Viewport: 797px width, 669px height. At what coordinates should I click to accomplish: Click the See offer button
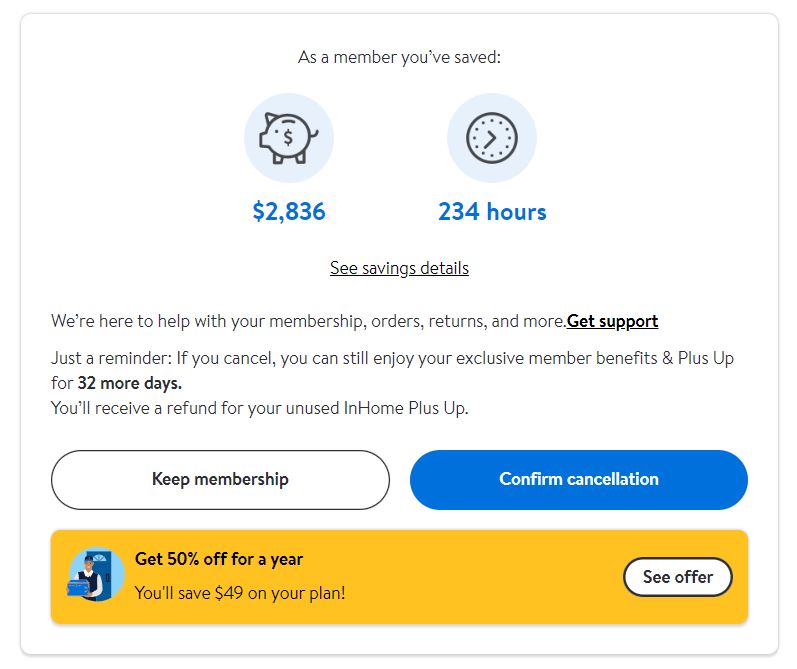(677, 577)
